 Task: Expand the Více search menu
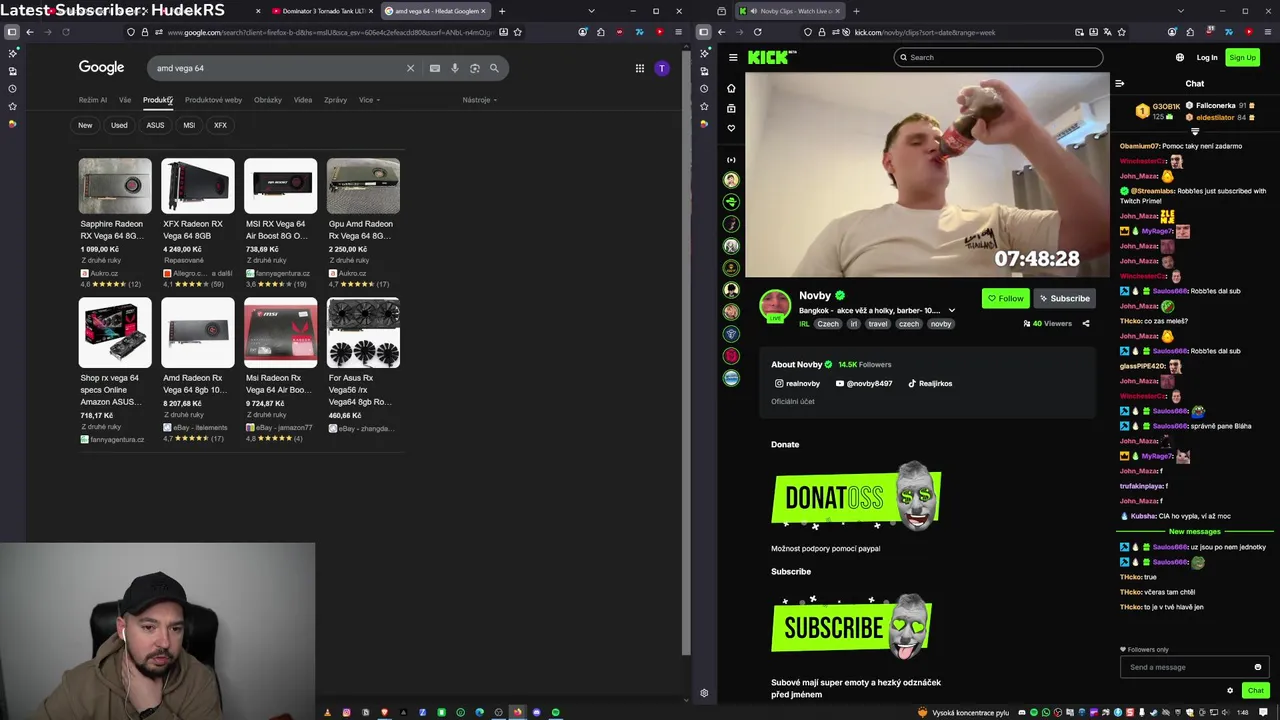coord(369,100)
